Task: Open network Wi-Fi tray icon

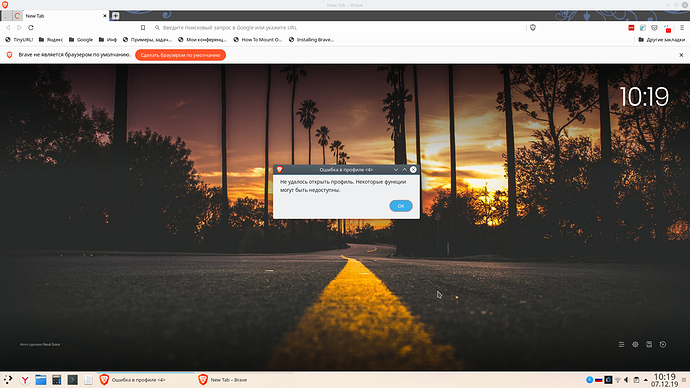Action: [617, 380]
